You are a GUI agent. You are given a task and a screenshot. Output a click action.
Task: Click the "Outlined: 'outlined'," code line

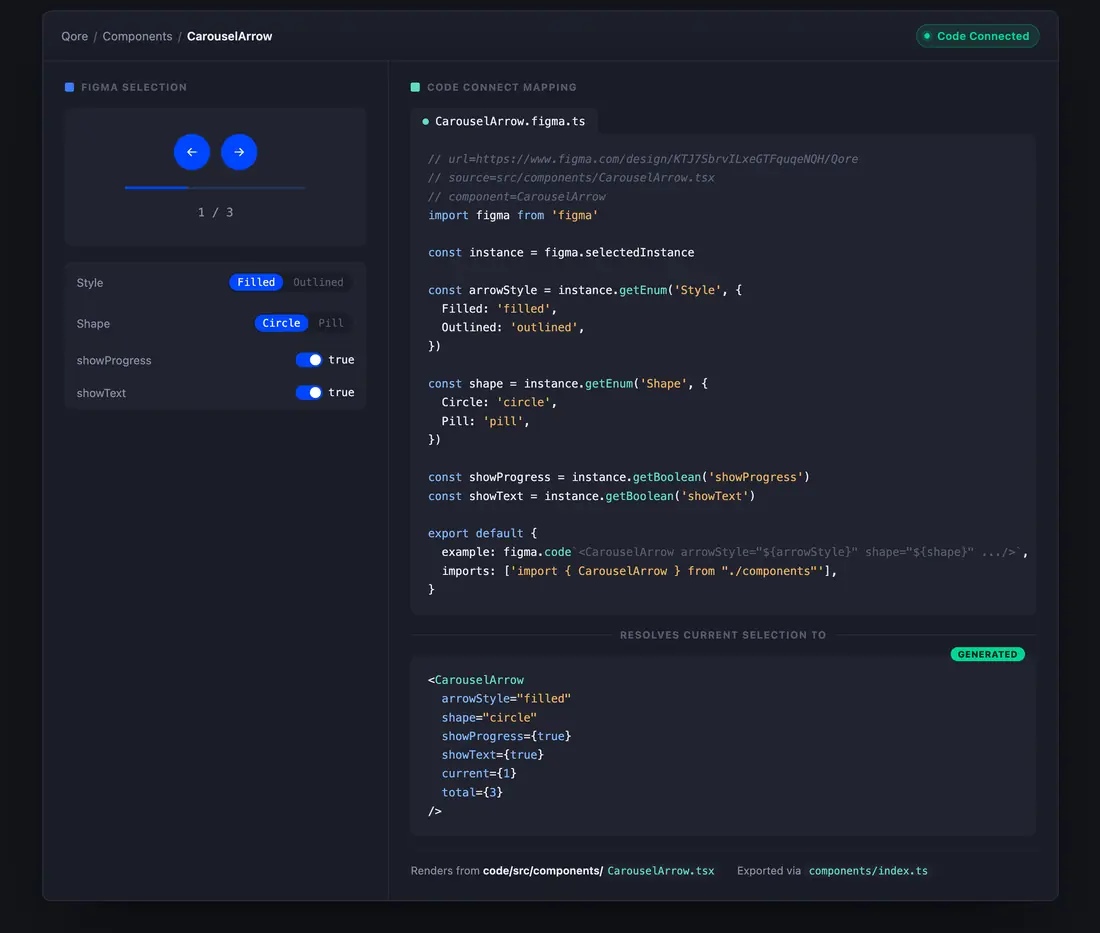[513, 328]
